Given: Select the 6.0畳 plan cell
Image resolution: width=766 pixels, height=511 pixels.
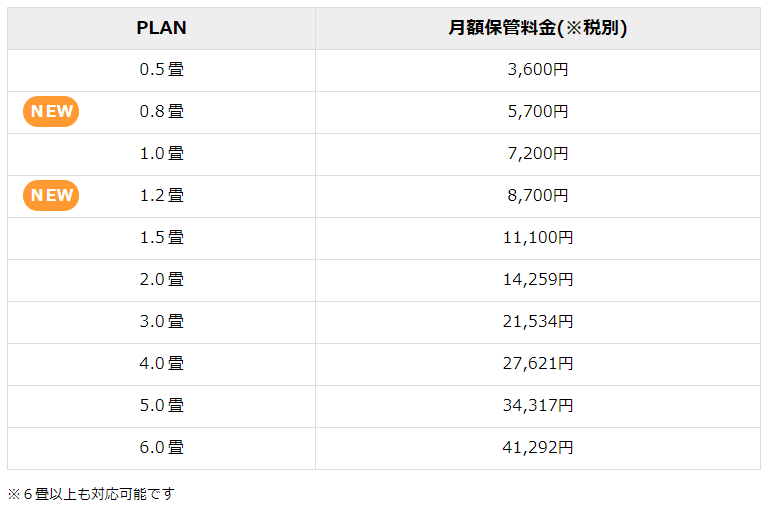Looking at the screenshot, I should [x=161, y=448].
